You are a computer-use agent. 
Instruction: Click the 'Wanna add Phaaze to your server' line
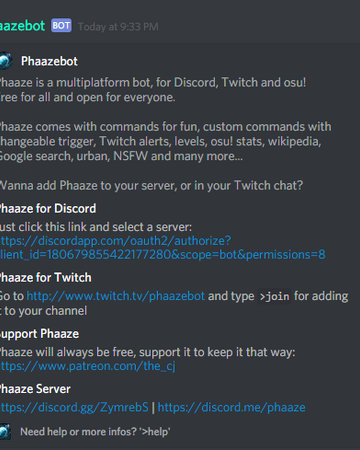pos(151,185)
